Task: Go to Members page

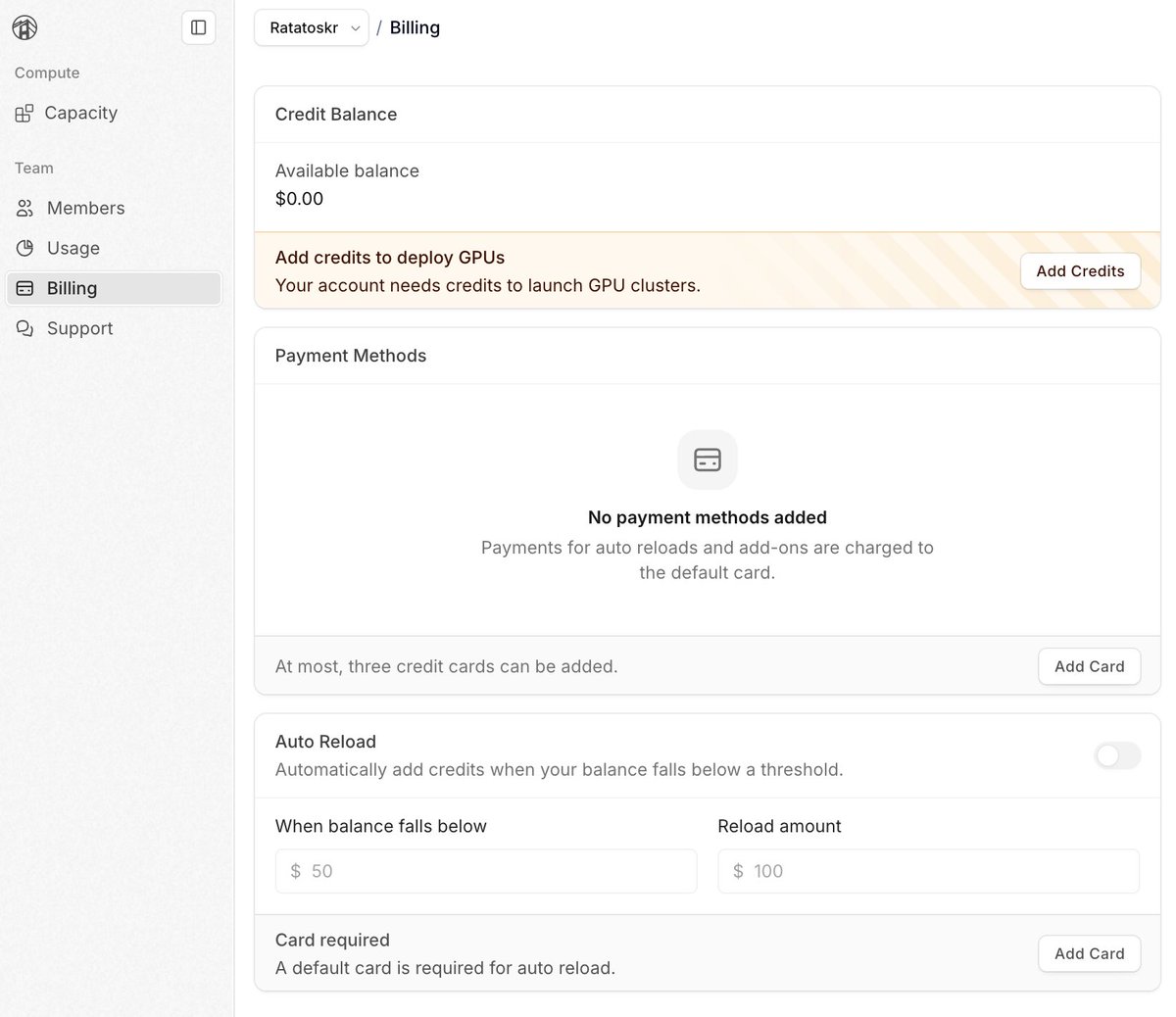Action: (116, 209)
